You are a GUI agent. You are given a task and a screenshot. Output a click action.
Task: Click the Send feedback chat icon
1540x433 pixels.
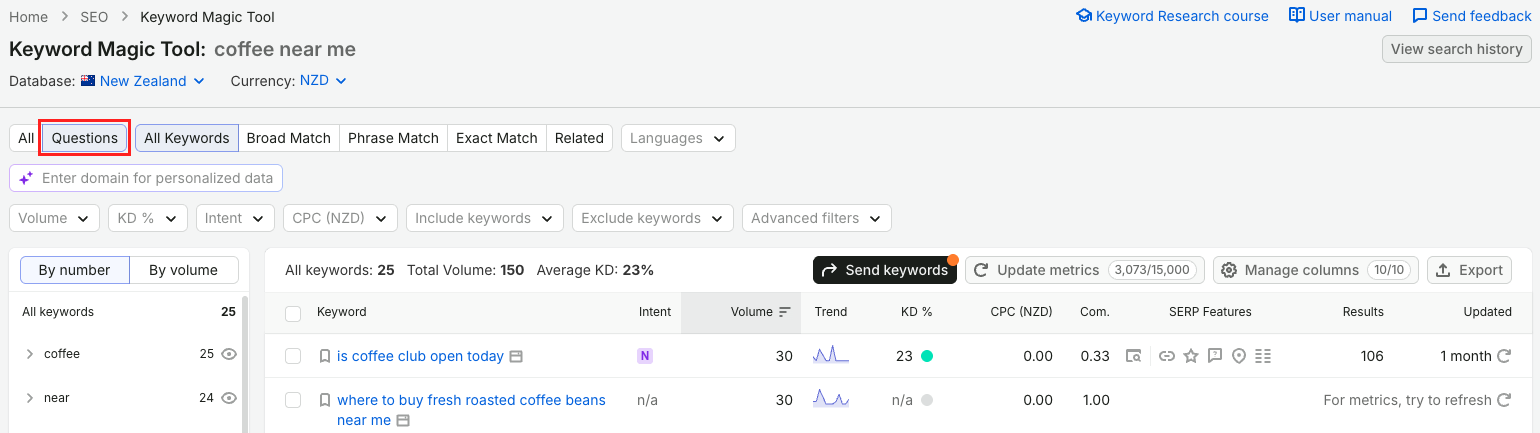(x=1420, y=16)
